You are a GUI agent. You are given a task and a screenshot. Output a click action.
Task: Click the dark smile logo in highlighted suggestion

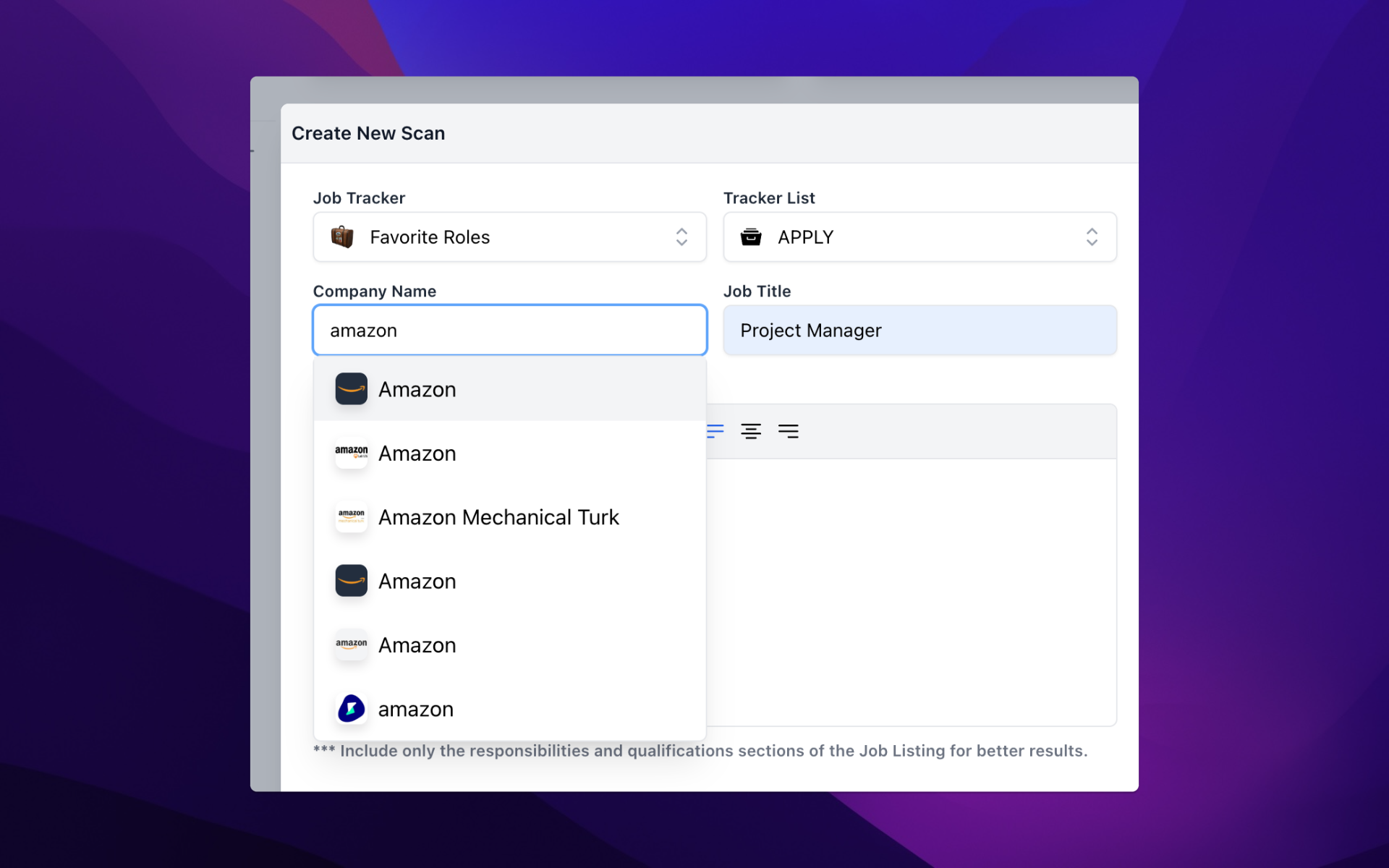point(352,389)
